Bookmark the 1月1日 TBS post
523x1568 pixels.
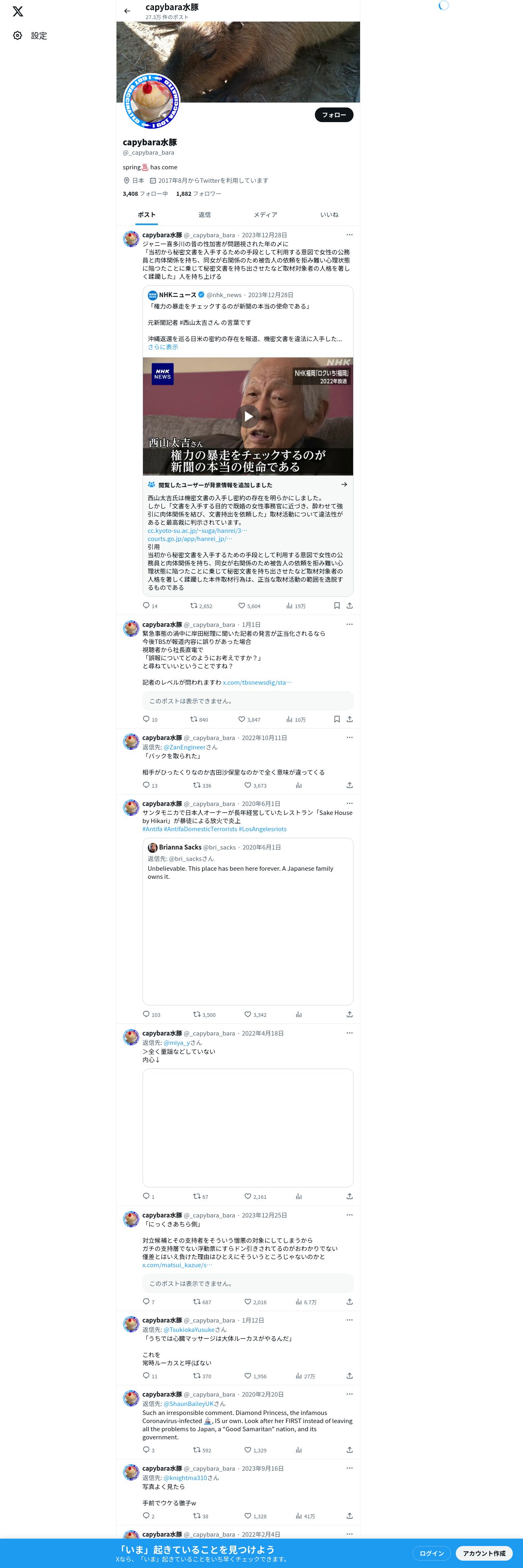point(337,719)
